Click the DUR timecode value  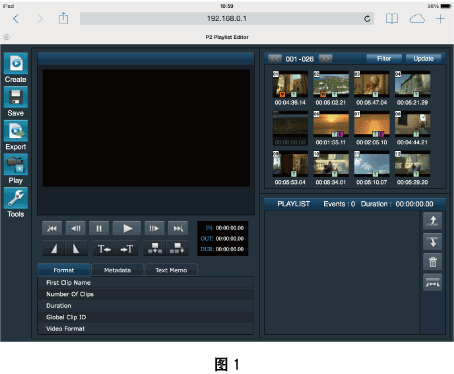(x=230, y=249)
